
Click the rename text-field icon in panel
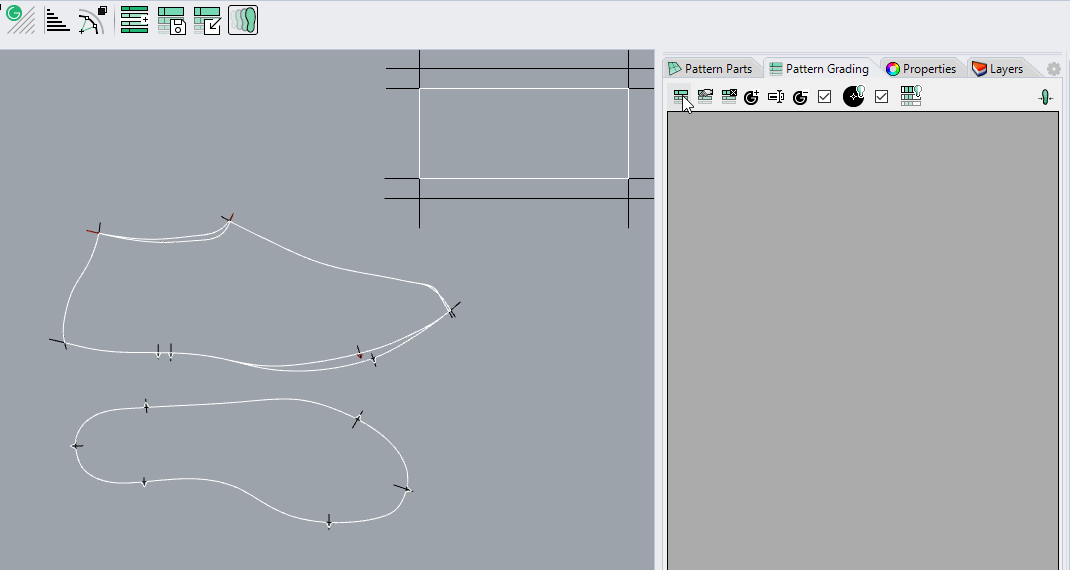pos(776,97)
